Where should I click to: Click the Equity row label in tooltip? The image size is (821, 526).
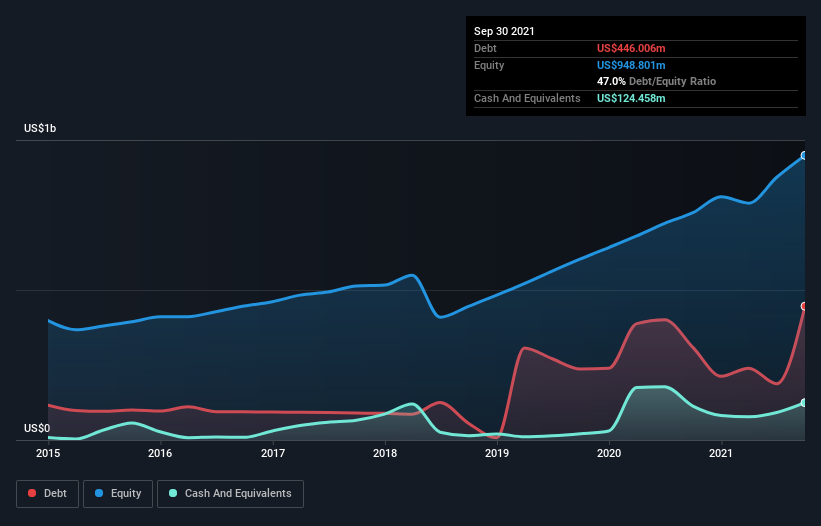(x=489, y=65)
